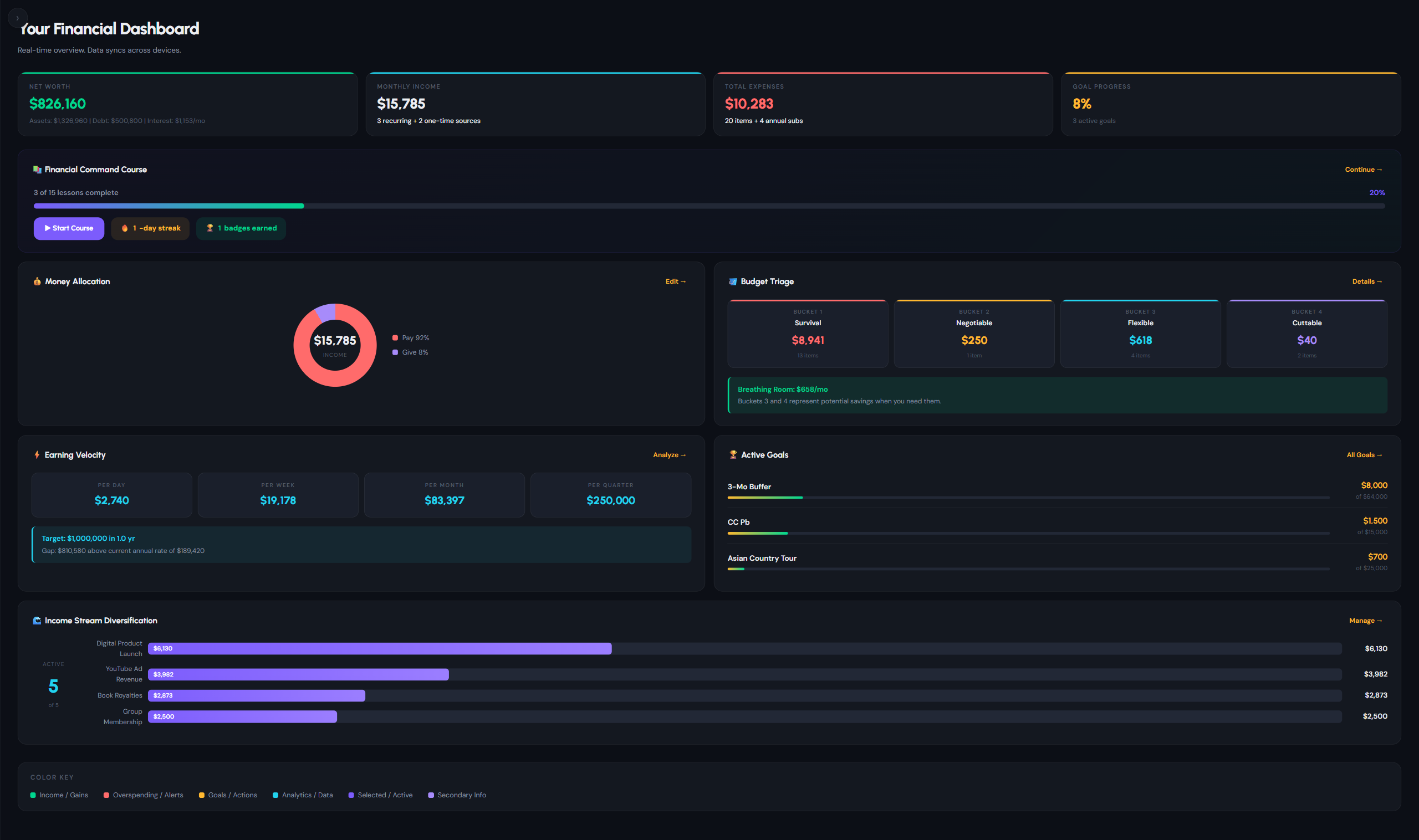Click the Financial Command Course books icon

click(x=37, y=169)
